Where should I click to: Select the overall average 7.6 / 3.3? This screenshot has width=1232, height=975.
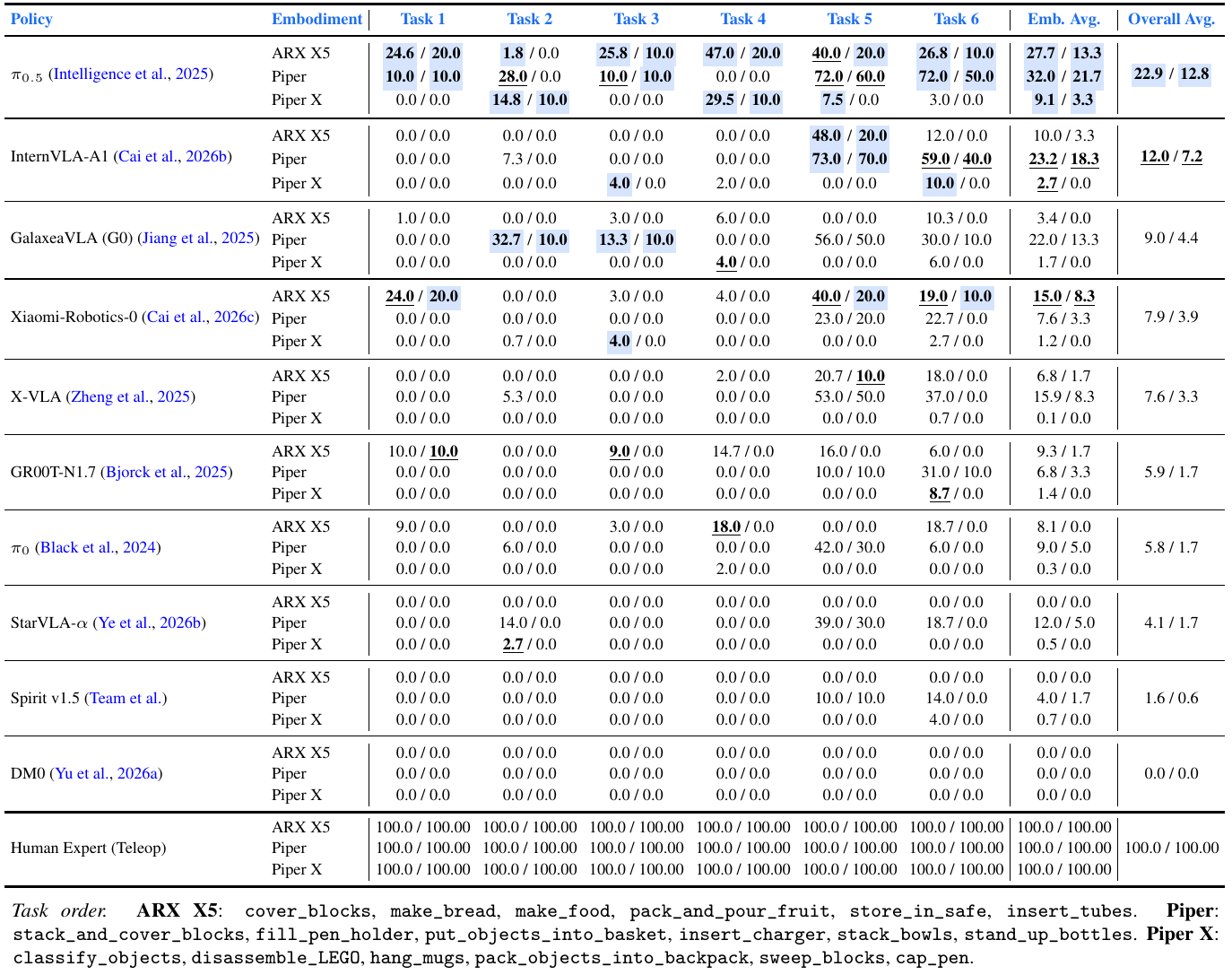[1172, 396]
